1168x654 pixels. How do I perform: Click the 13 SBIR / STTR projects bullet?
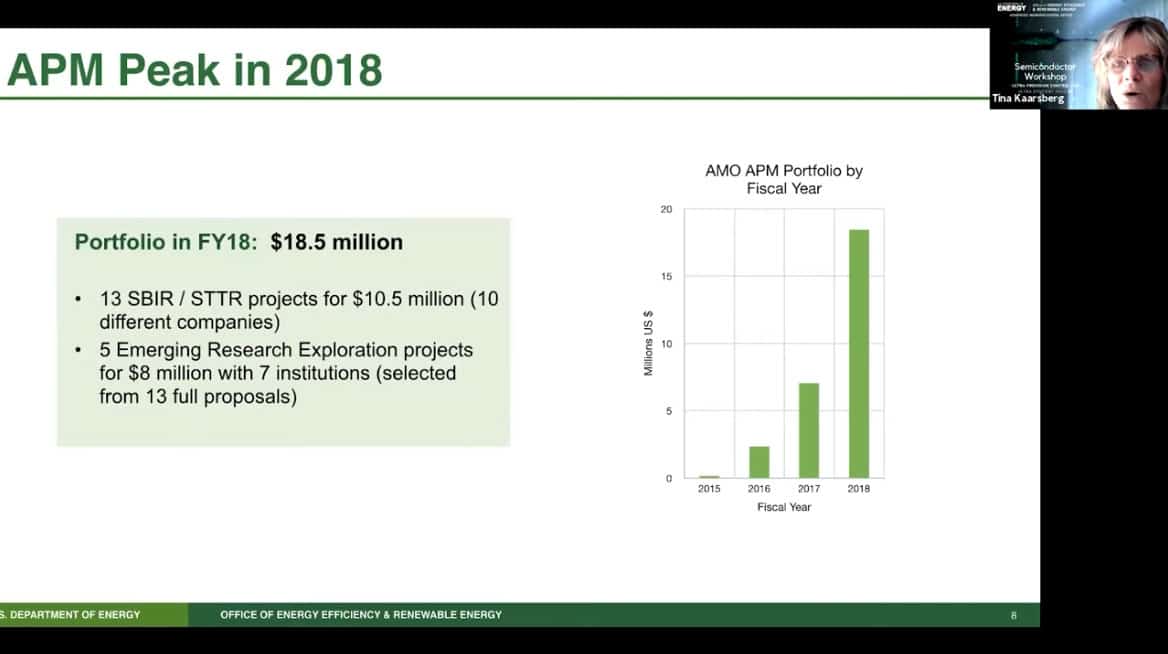point(285,310)
